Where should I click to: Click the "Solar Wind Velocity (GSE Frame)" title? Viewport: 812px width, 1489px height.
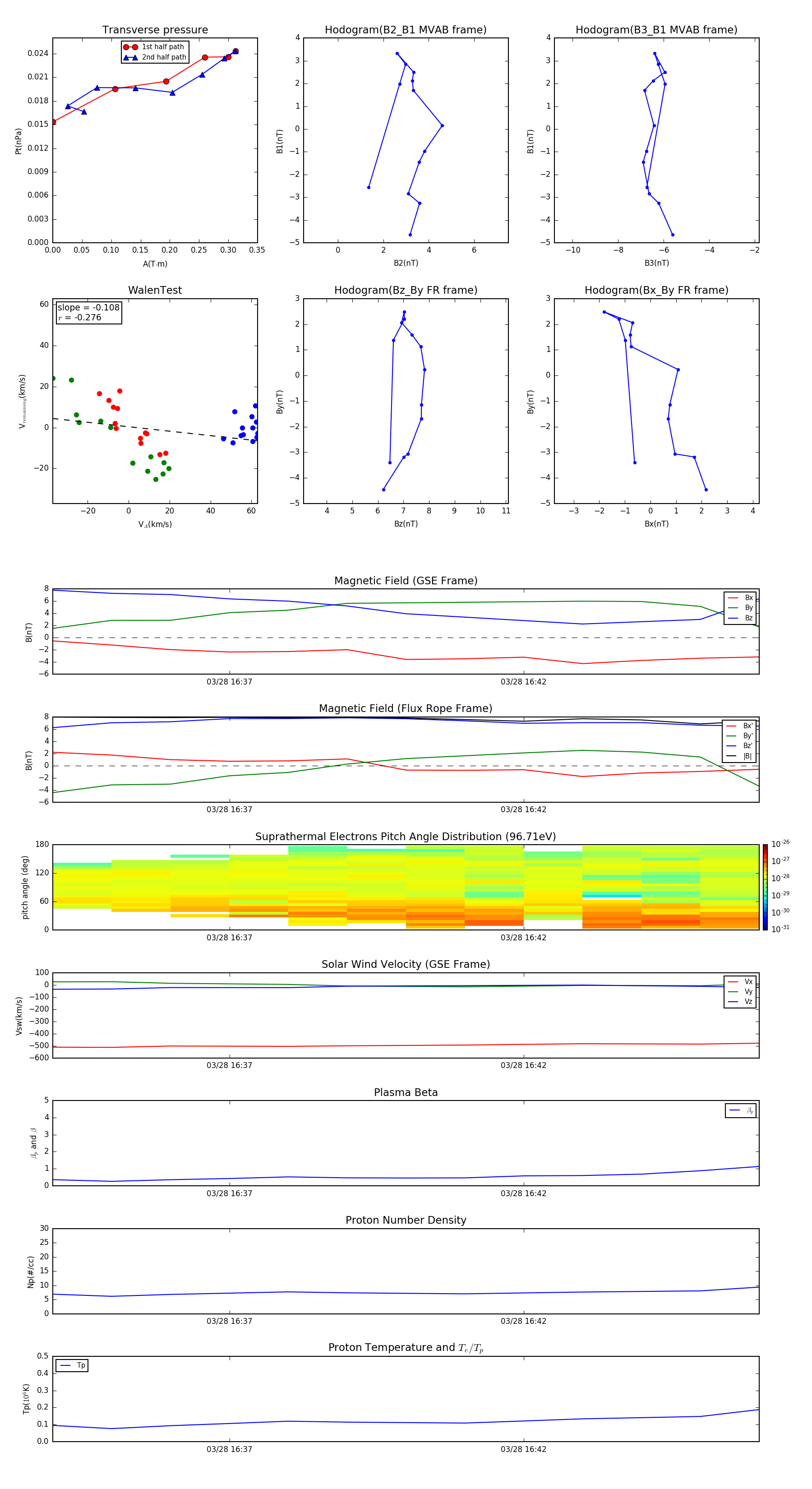(406, 965)
